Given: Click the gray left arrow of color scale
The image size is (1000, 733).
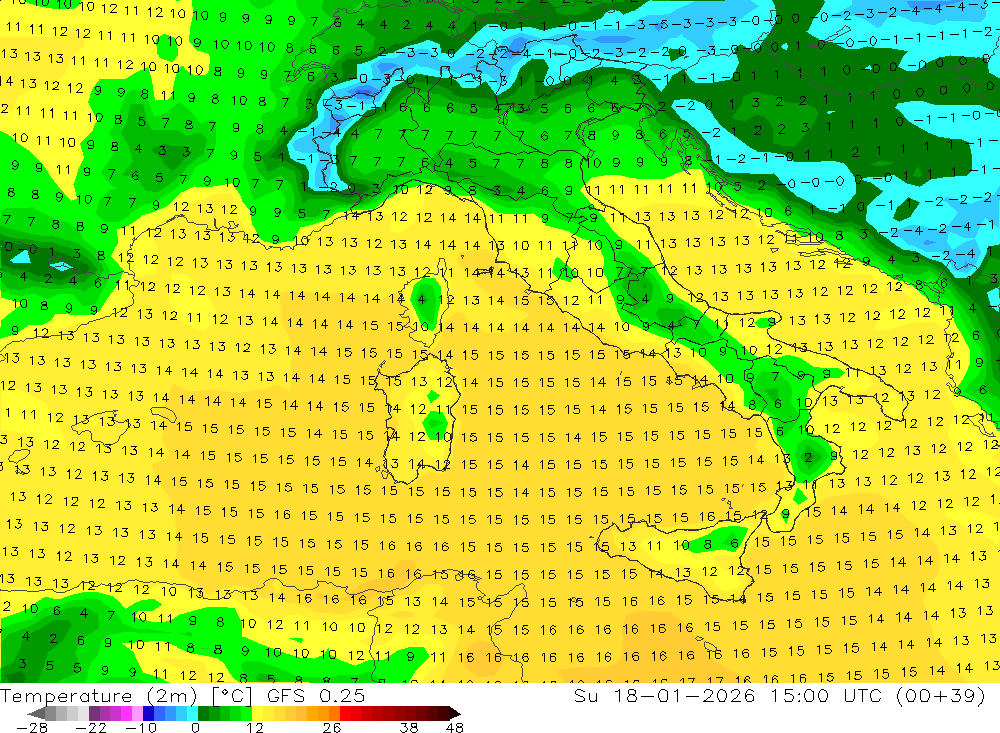Looking at the screenshot, I should [x=36, y=713].
